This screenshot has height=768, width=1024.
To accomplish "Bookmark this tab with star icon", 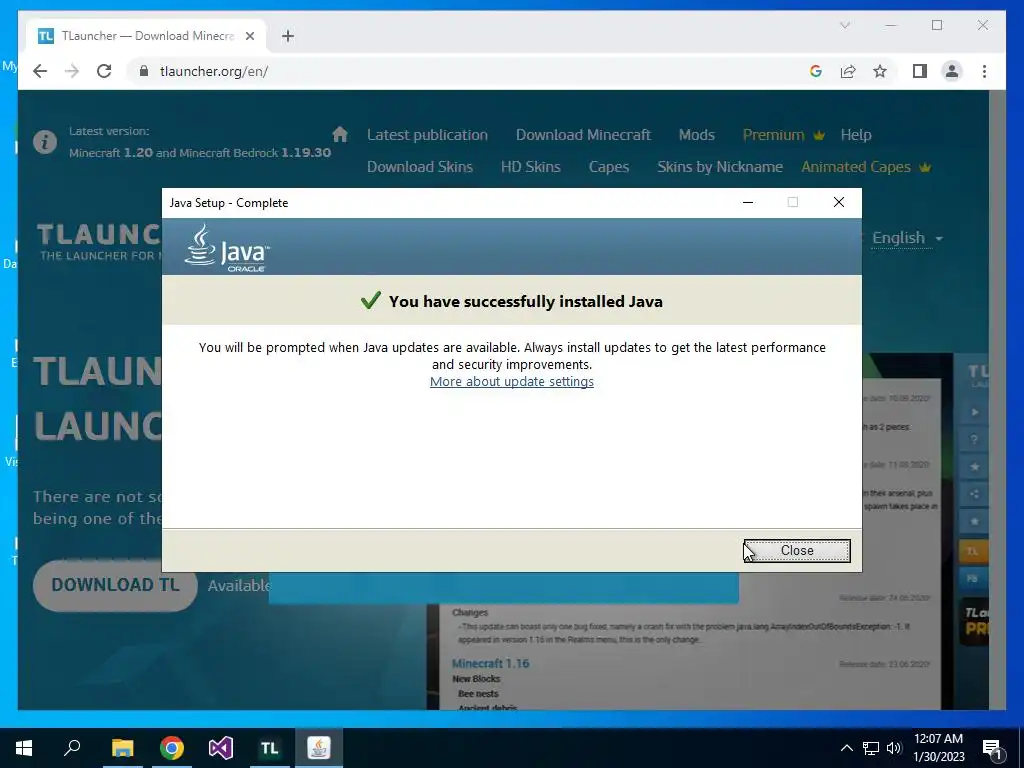I will [x=880, y=71].
